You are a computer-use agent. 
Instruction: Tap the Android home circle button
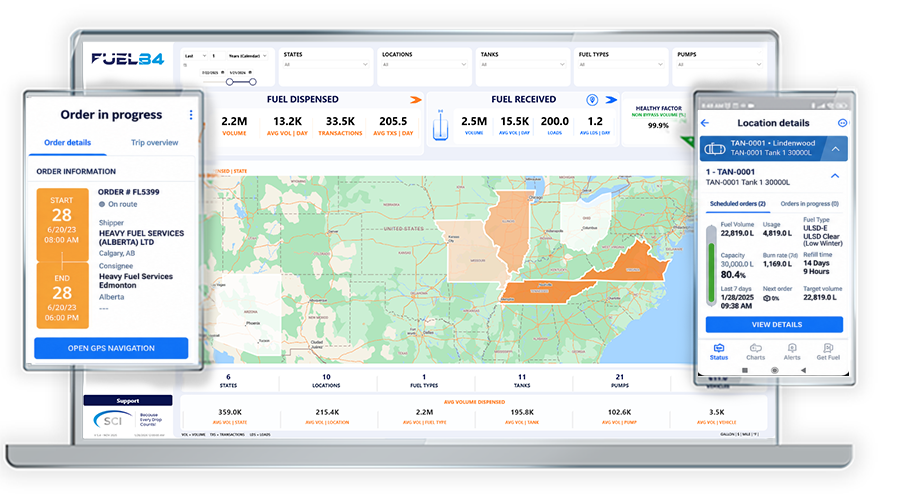click(774, 371)
